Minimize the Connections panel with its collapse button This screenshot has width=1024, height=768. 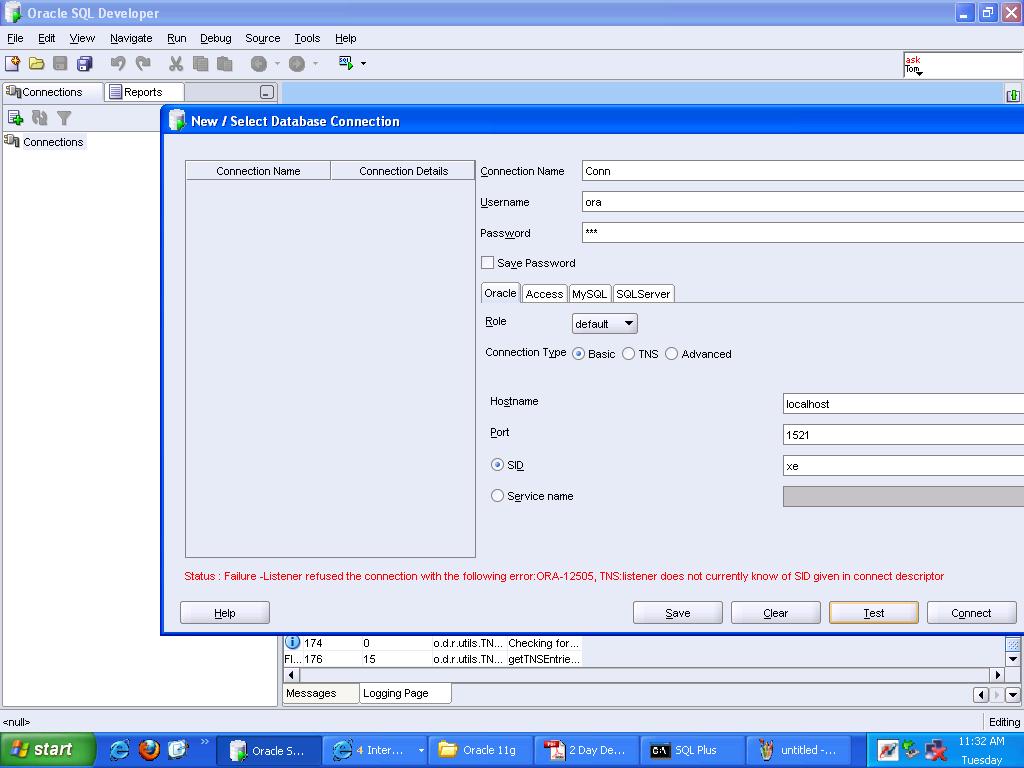coord(266,92)
